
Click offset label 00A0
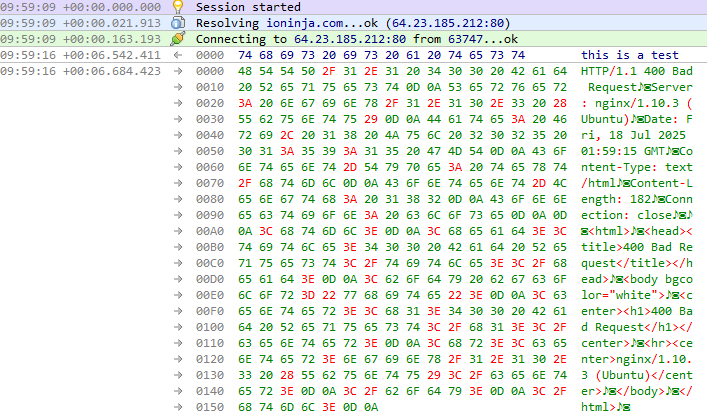(210, 231)
